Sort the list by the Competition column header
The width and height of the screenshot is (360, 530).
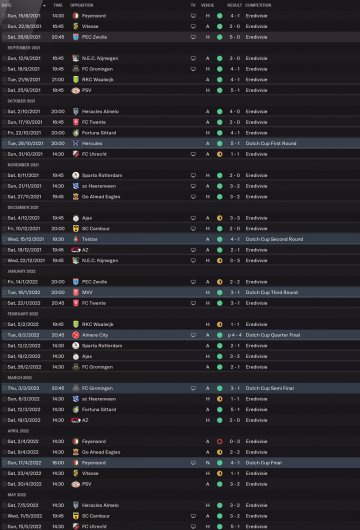pos(258,5)
